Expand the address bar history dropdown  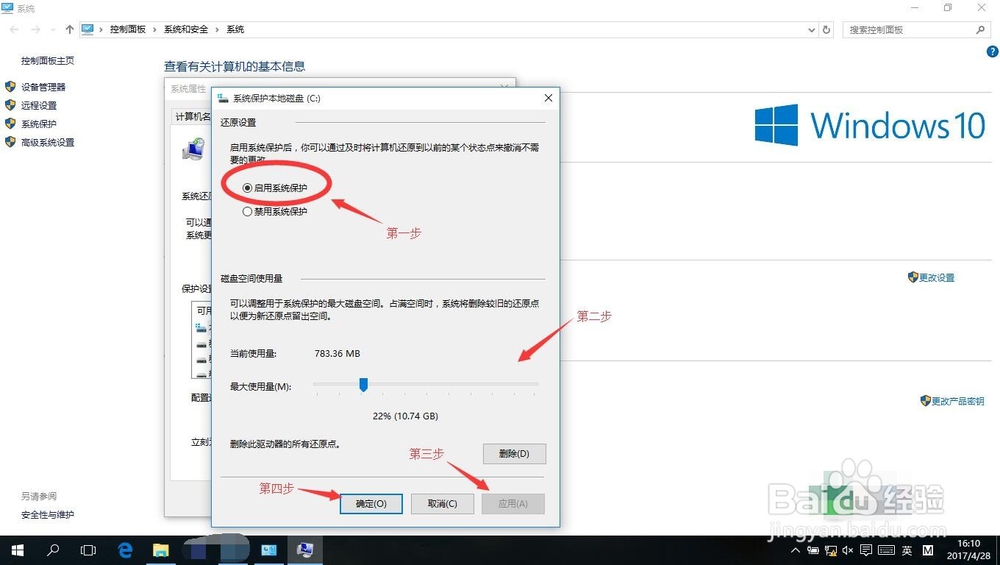(x=811, y=30)
